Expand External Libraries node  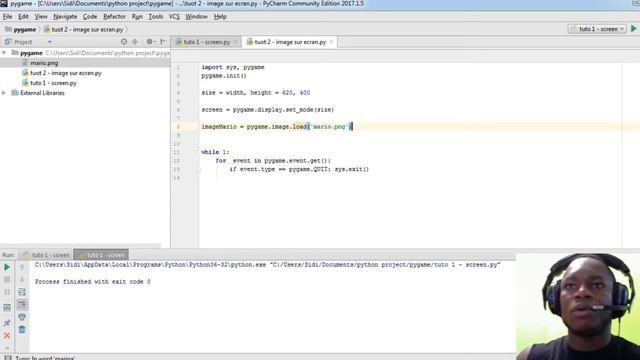point(4,93)
